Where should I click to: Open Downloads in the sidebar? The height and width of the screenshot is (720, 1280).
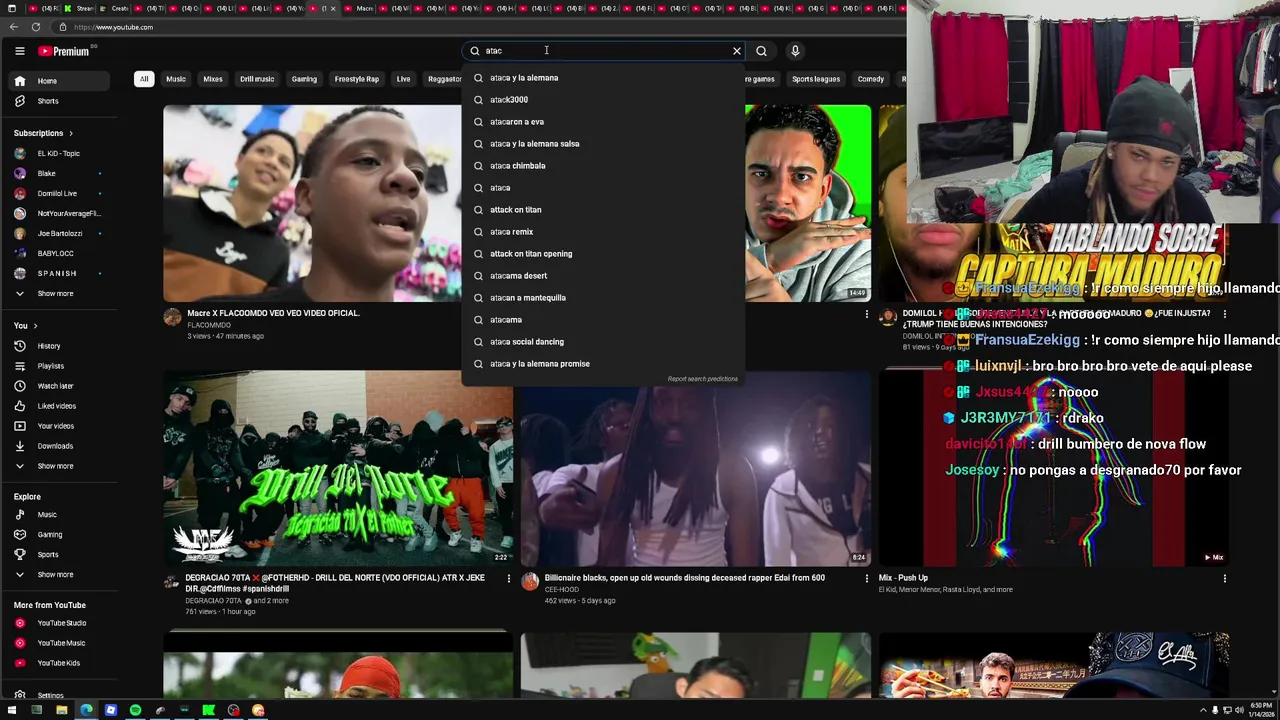pyautogui.click(x=59, y=446)
